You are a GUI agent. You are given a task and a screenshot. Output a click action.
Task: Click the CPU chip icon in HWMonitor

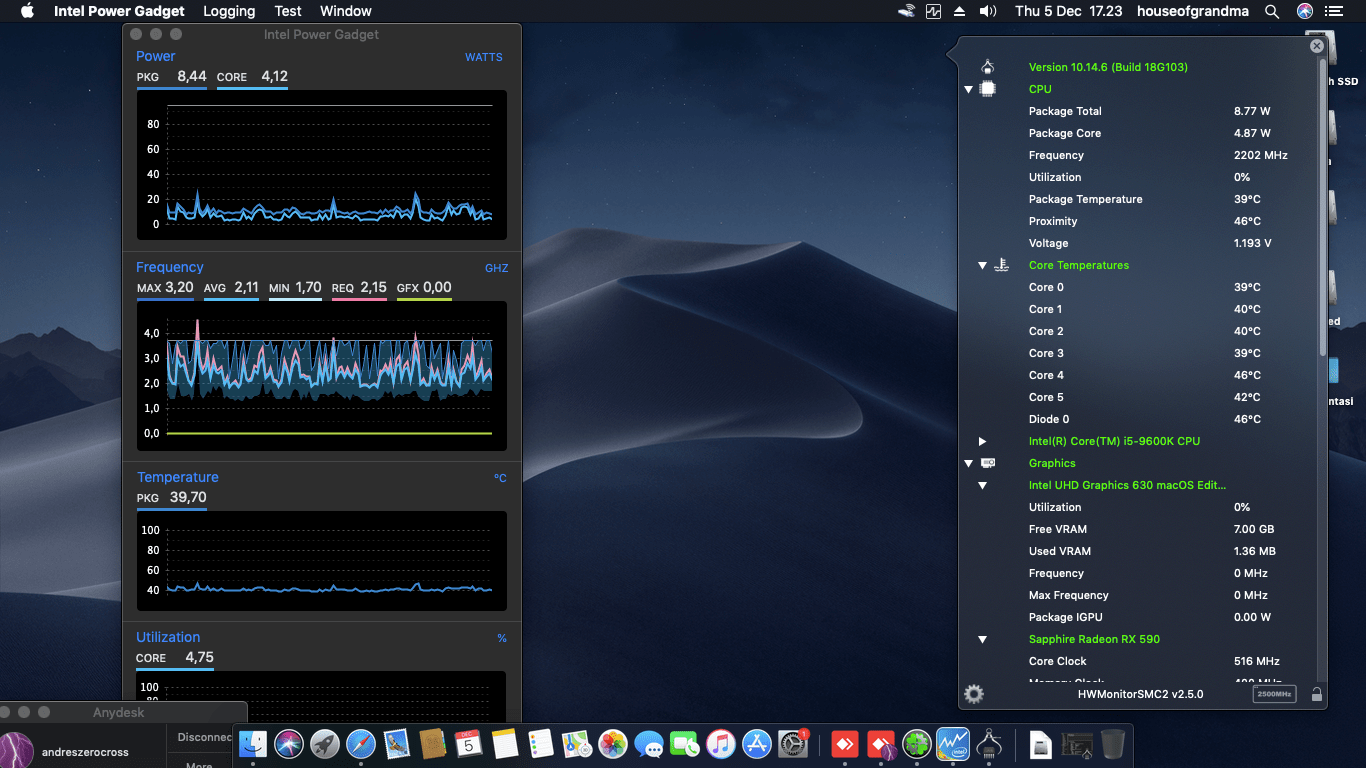click(988, 89)
